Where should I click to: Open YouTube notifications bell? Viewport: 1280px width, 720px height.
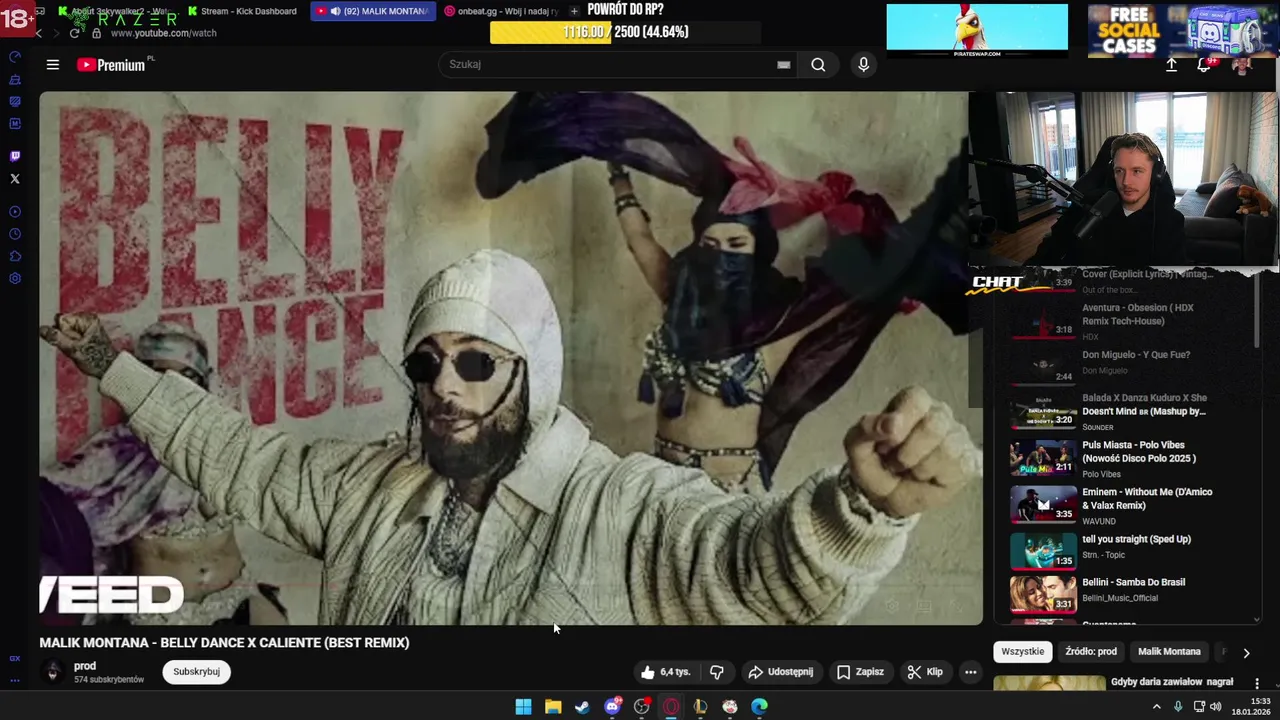coord(1205,65)
